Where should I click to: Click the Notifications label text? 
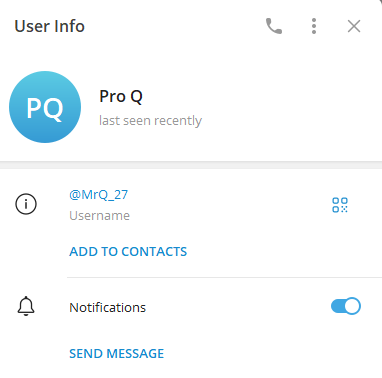pyautogui.click(x=107, y=307)
